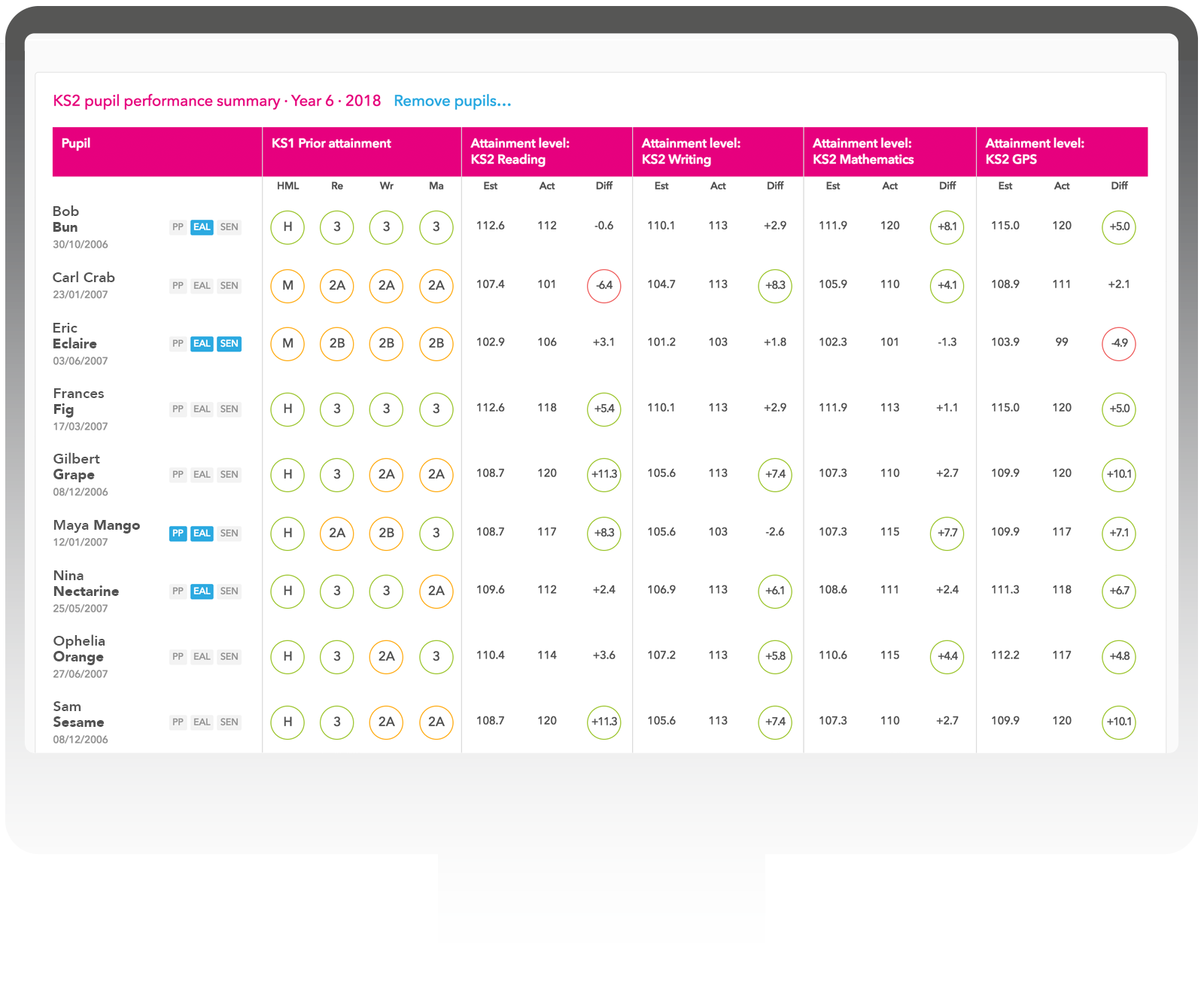
Task: Select the KS2 Reading attainment header
Action: coord(546,151)
